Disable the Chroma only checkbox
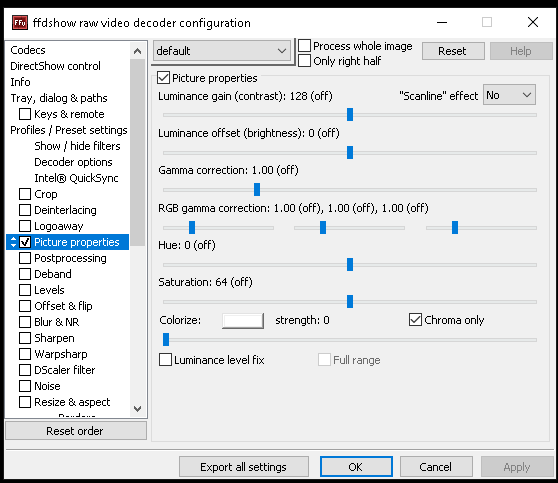The width and height of the screenshot is (558, 483). (x=415, y=320)
